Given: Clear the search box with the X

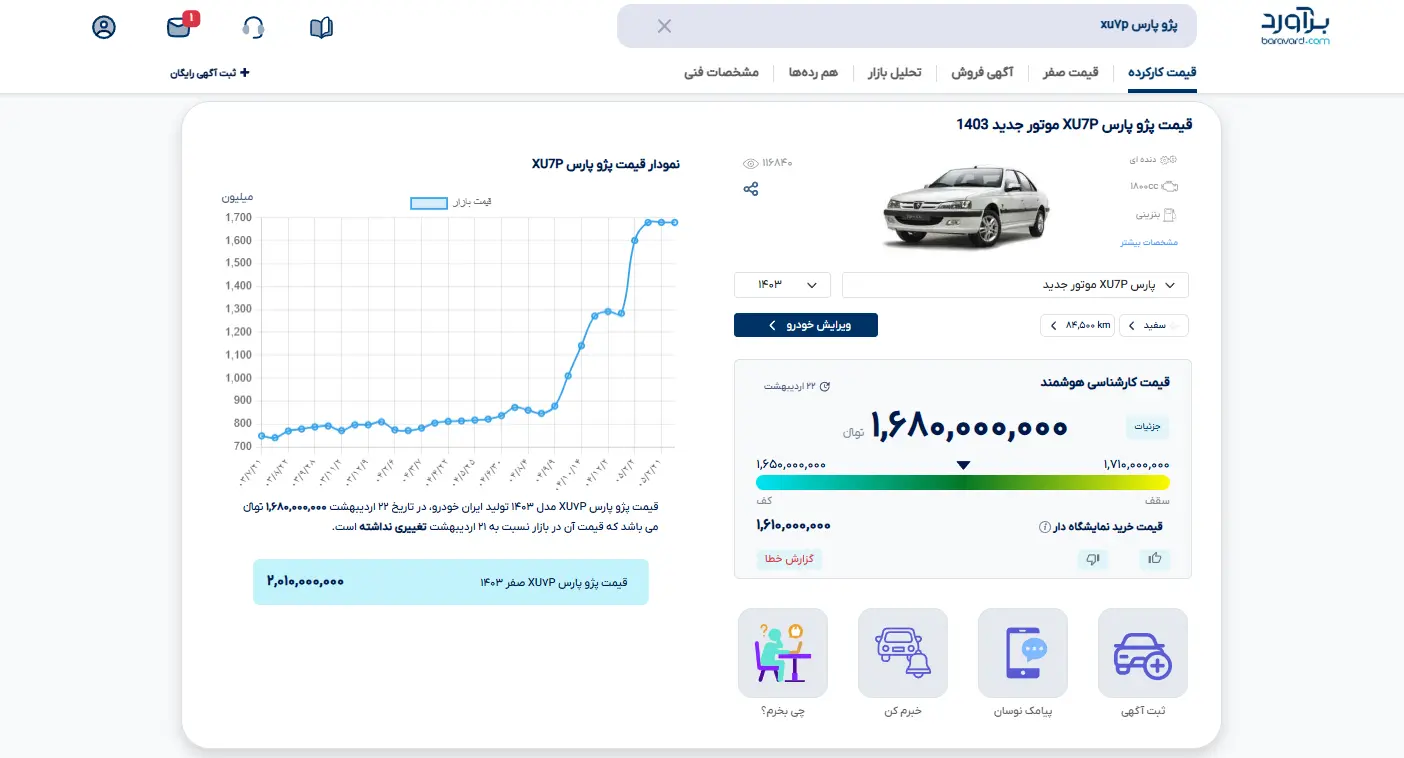Looking at the screenshot, I should [x=664, y=26].
